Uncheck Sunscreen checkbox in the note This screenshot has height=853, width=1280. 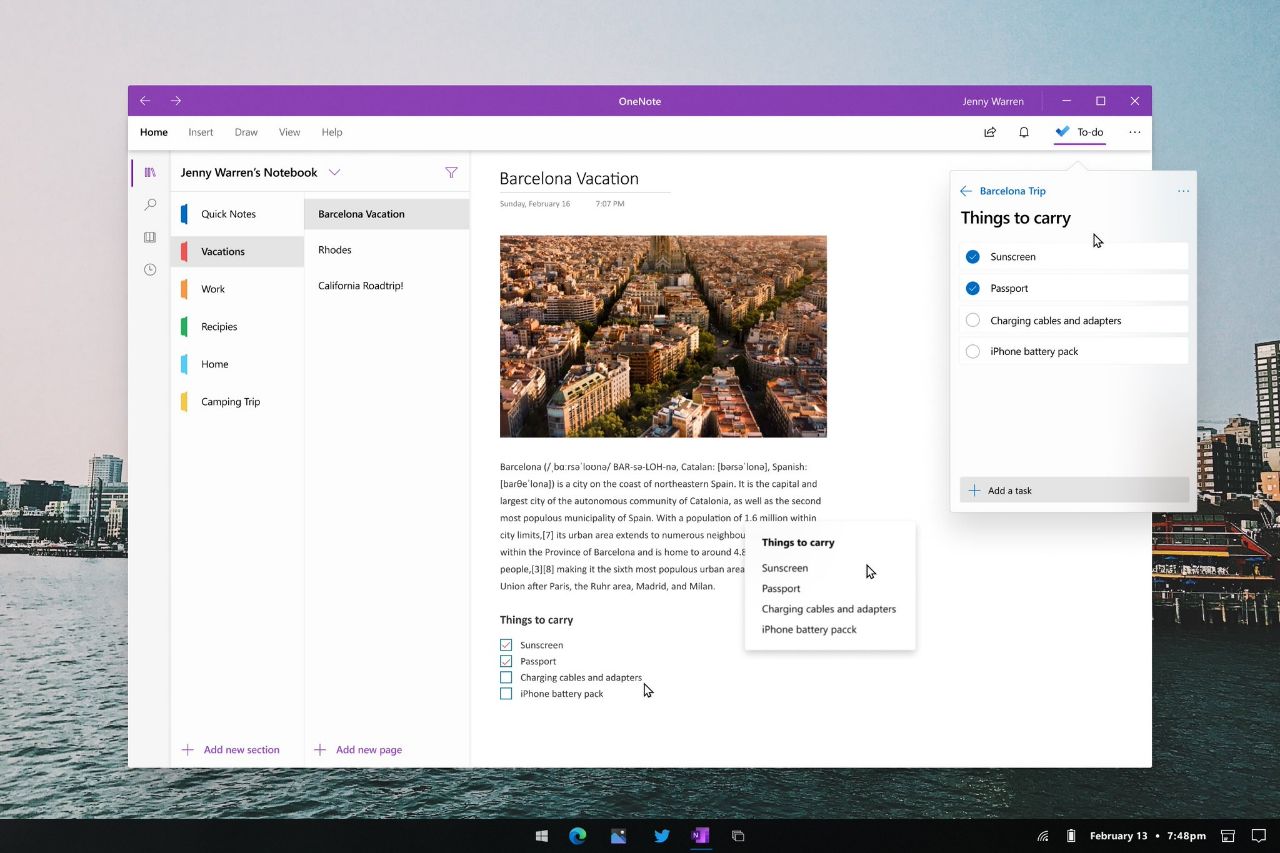point(506,645)
